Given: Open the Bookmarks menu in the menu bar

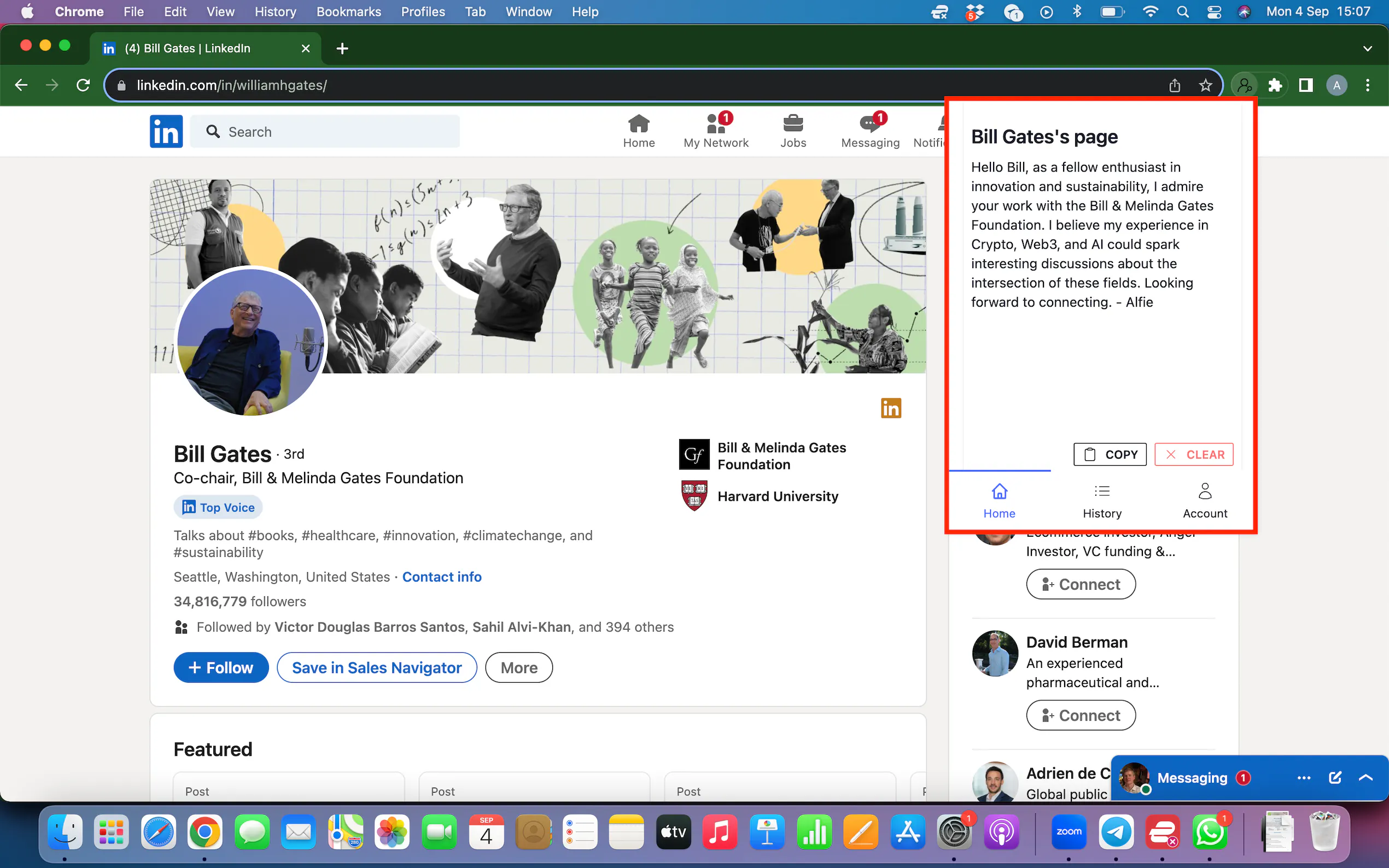Looking at the screenshot, I should 348,12.
